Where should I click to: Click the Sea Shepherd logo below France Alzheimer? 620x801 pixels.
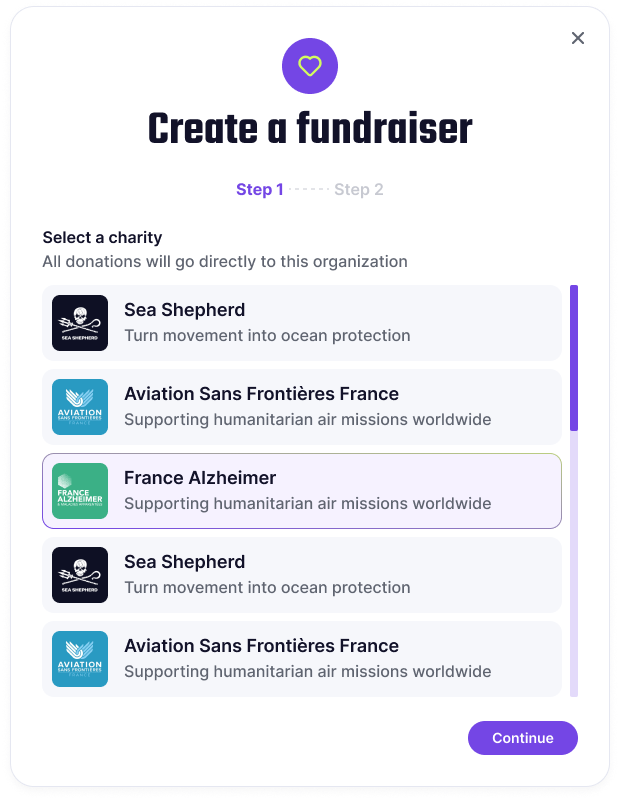pos(80,575)
